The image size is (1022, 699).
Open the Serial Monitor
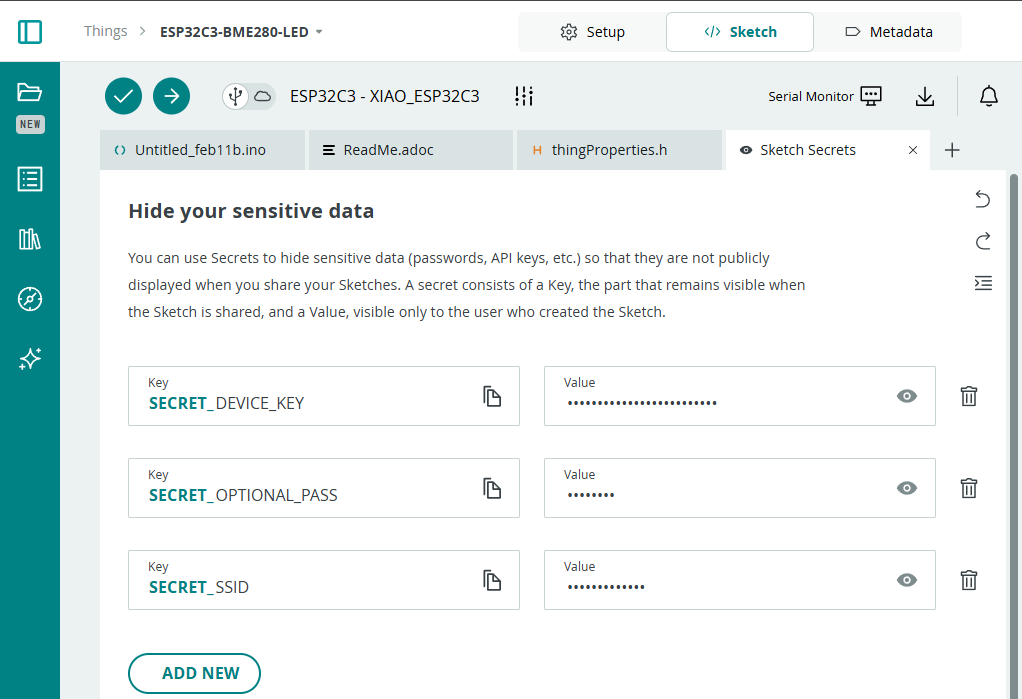coord(825,96)
